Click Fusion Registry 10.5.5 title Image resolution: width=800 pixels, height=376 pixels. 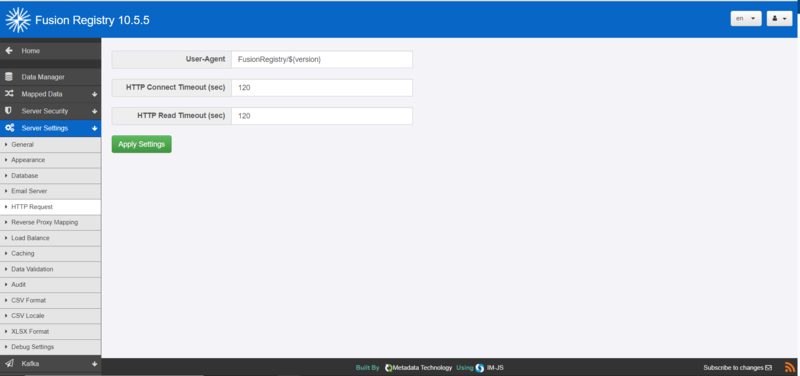(x=92, y=21)
